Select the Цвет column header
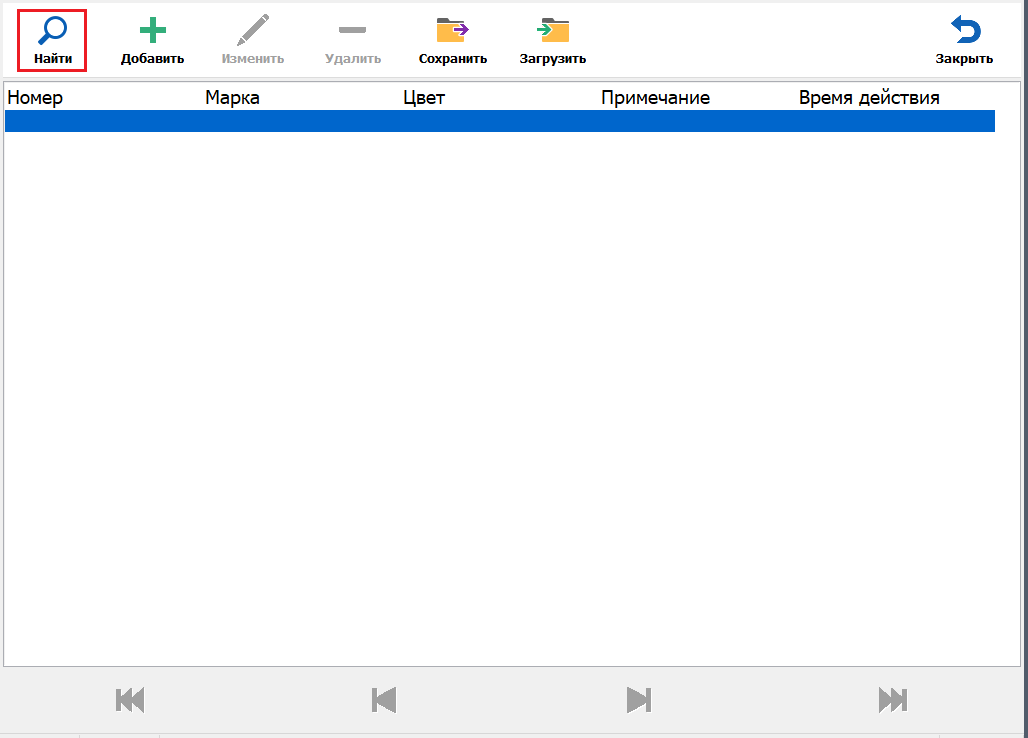This screenshot has height=738, width=1028. tap(424, 98)
